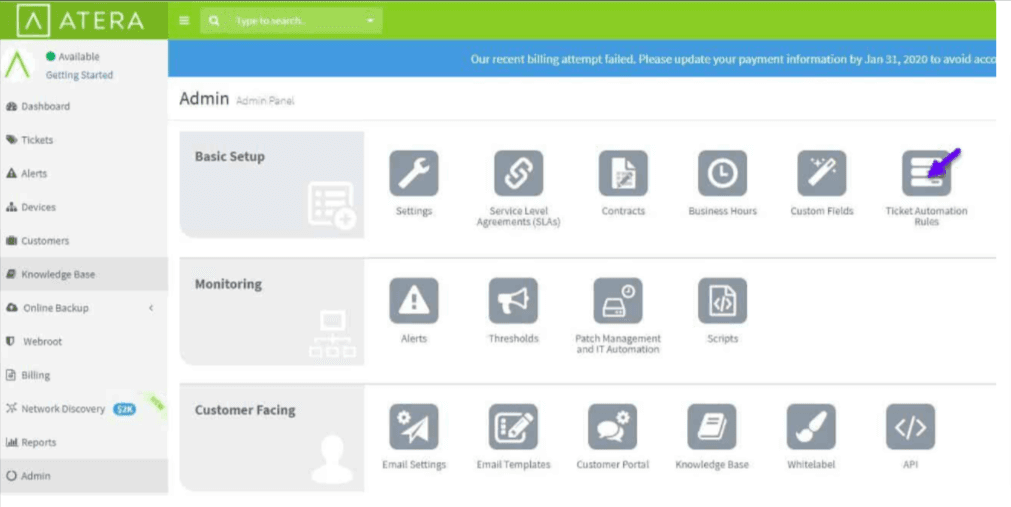Click the Atera logo in header
1011x507 pixels.
coord(81,20)
